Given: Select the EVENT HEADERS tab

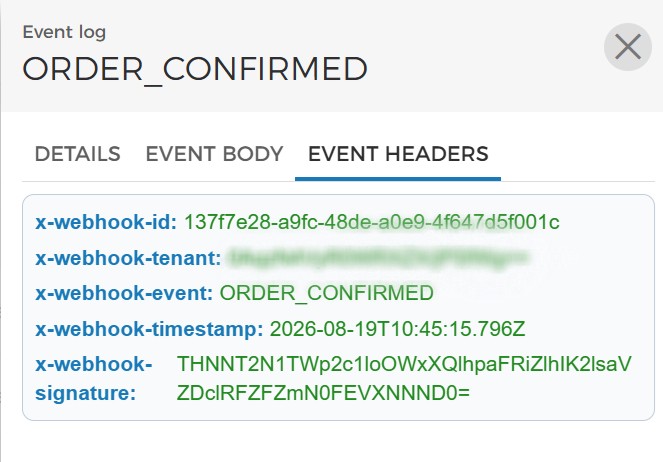Looking at the screenshot, I should point(398,154).
